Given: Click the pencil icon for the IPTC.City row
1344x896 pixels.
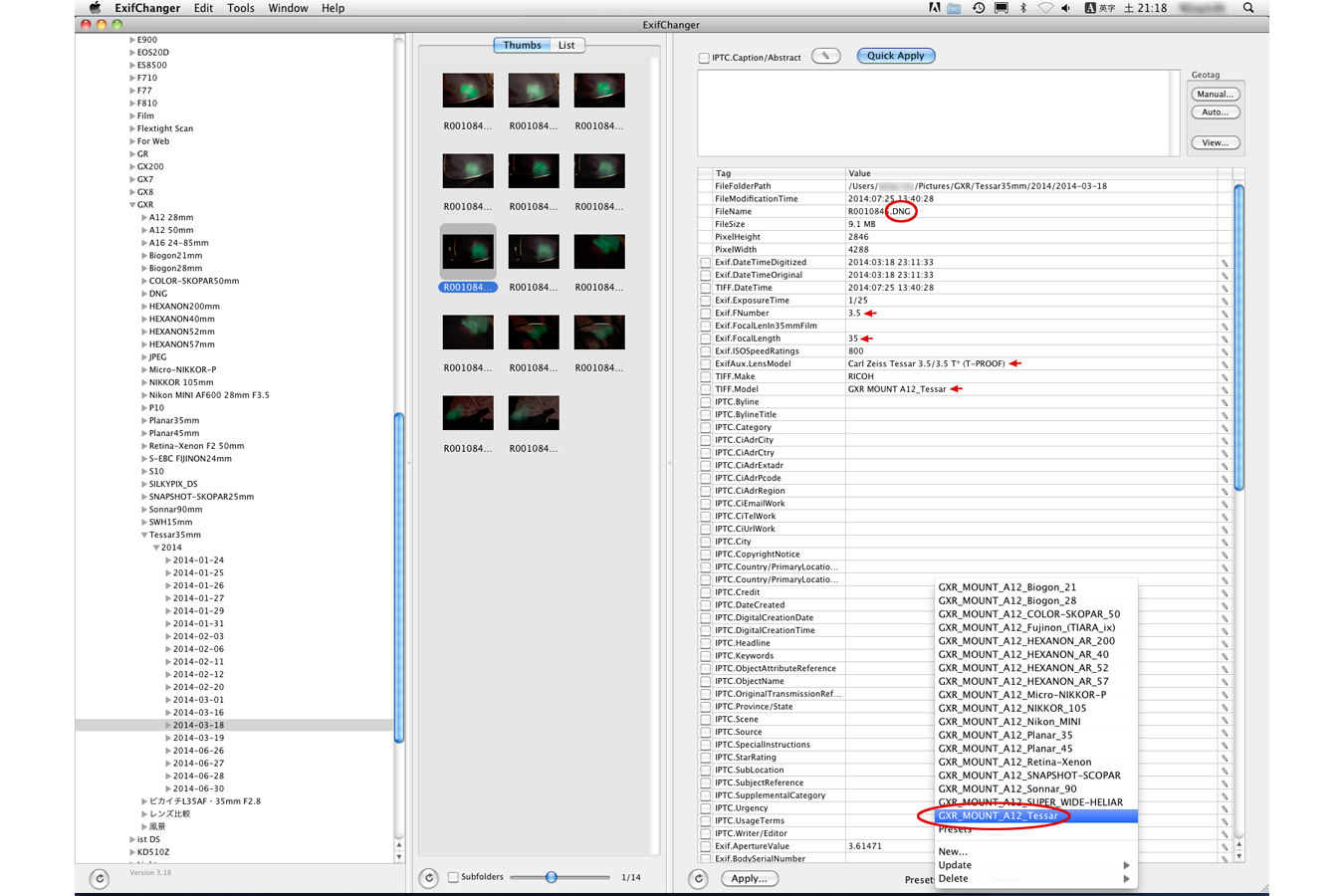Looking at the screenshot, I should pos(1225,543).
